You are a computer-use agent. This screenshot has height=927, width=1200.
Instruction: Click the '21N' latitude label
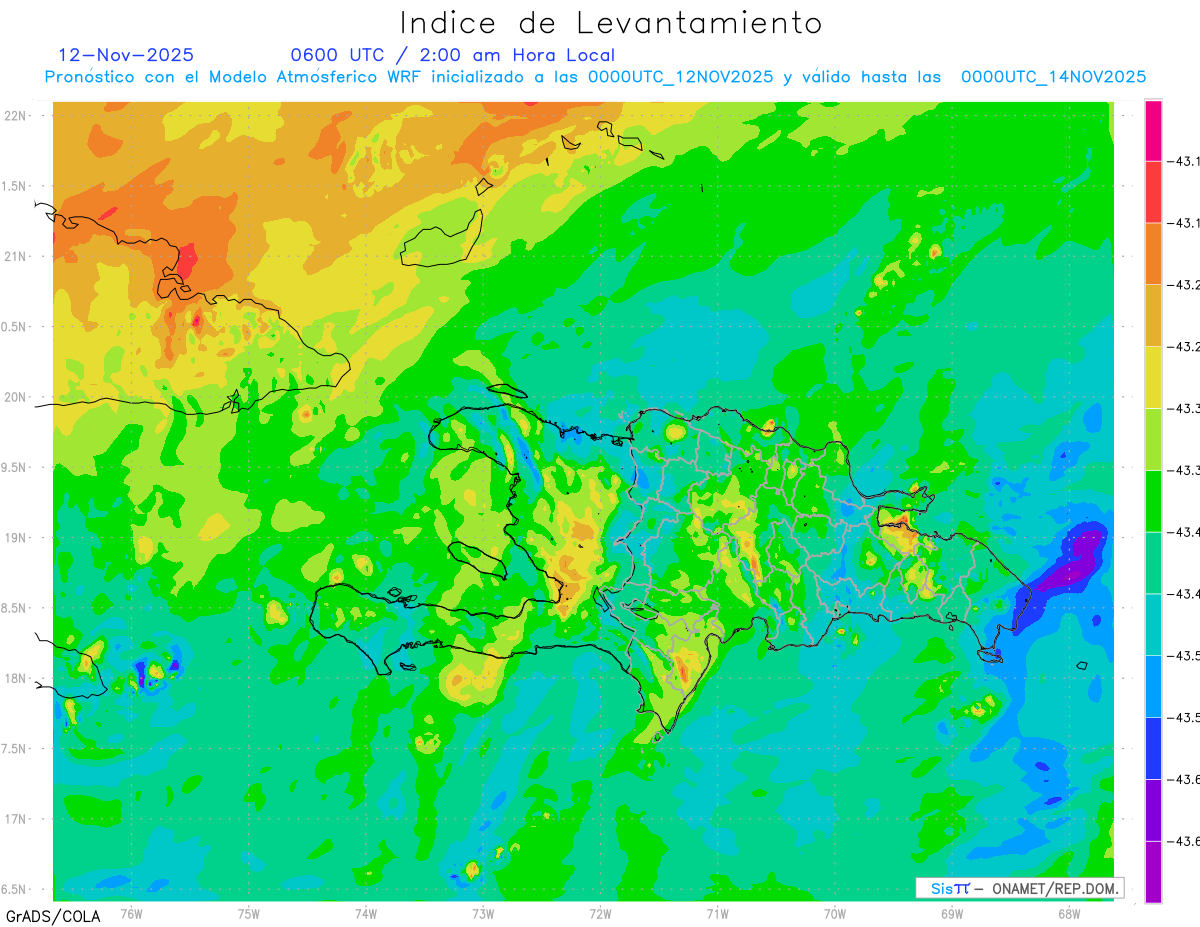click(16, 257)
